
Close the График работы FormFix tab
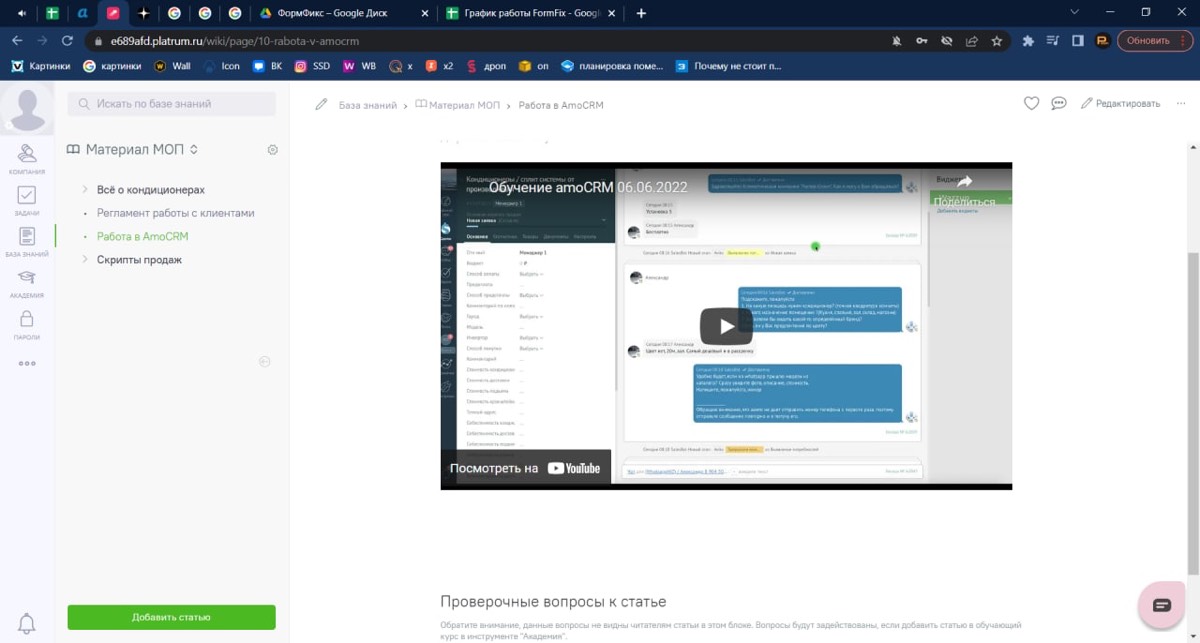(x=611, y=13)
